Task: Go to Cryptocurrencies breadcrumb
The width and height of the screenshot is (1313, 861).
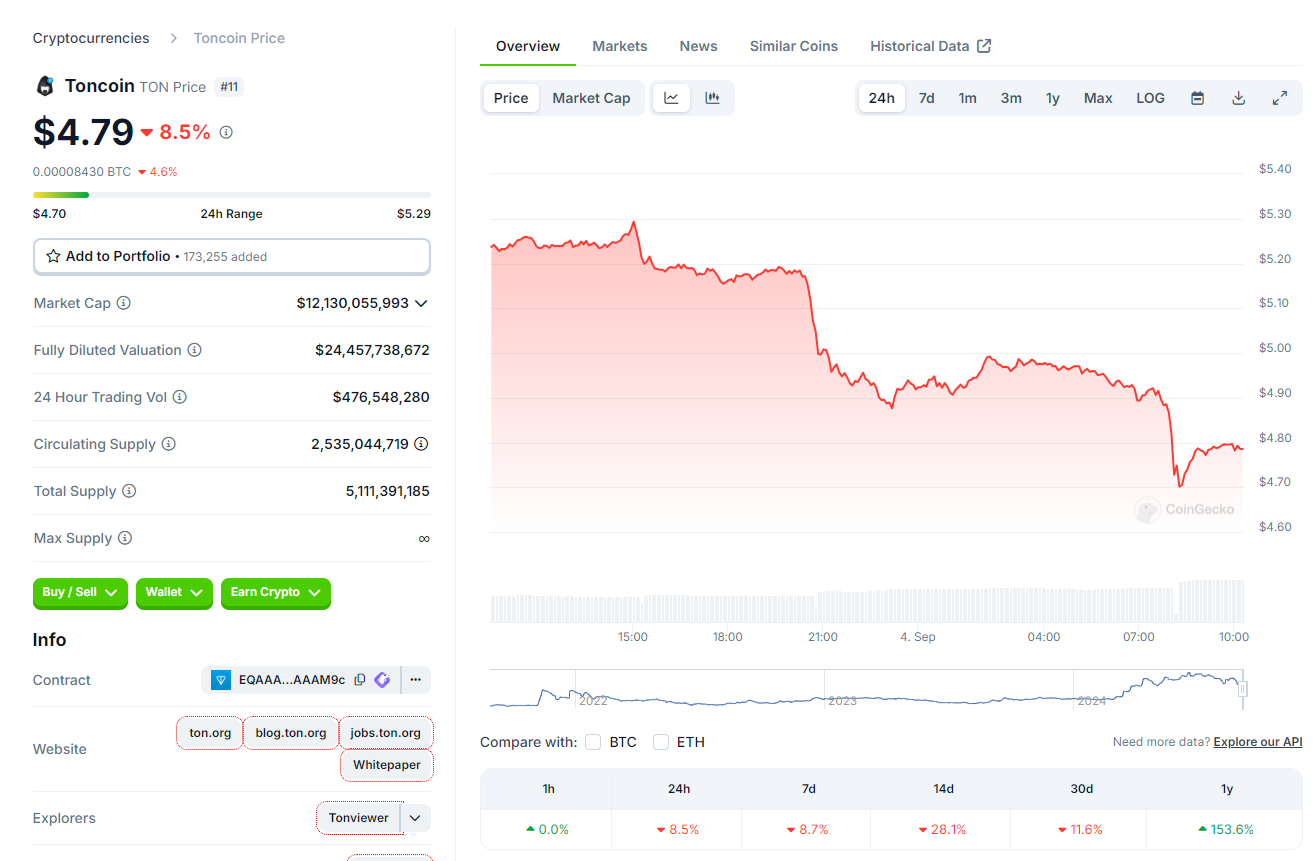Action: (91, 38)
